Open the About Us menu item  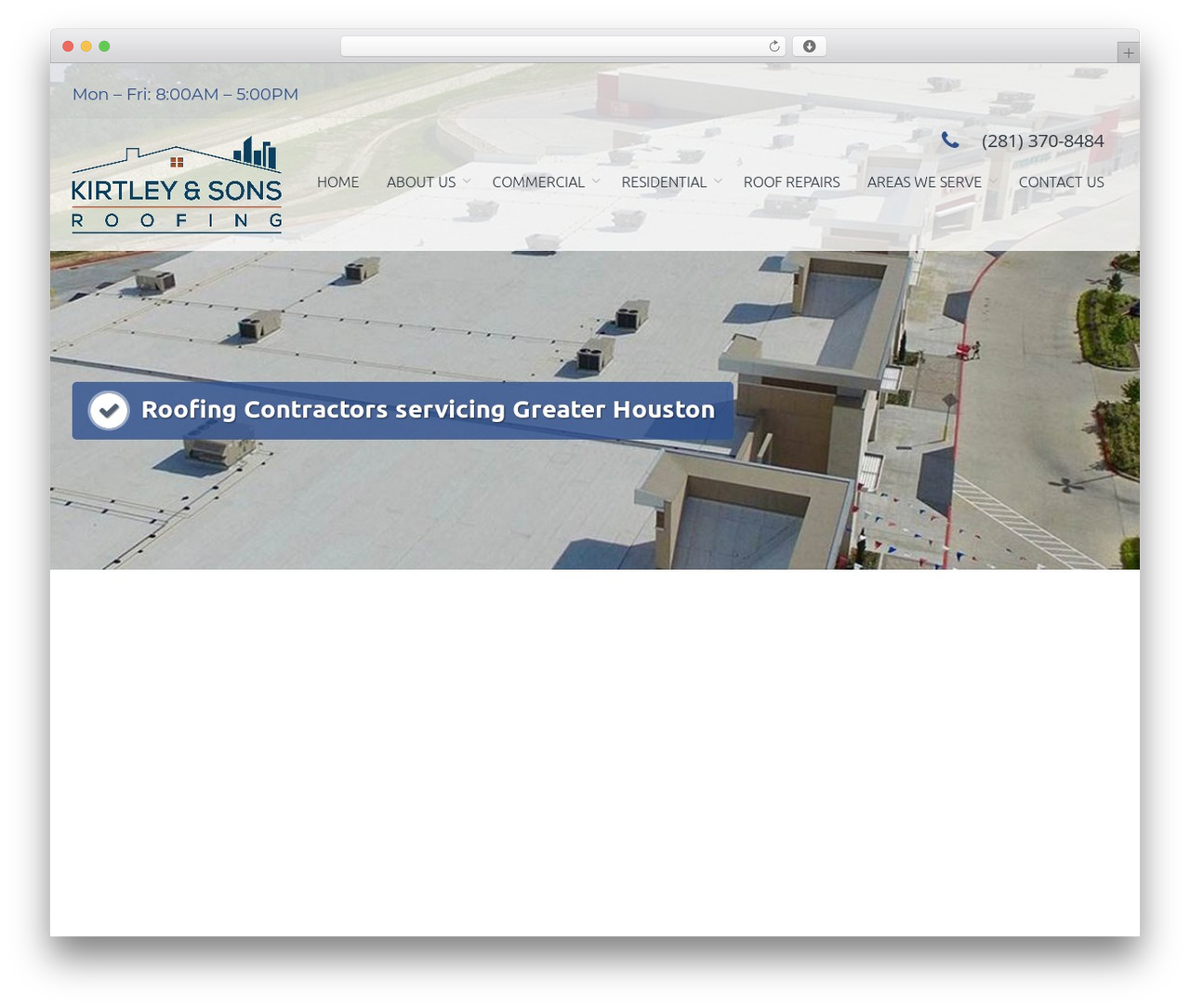point(421,182)
